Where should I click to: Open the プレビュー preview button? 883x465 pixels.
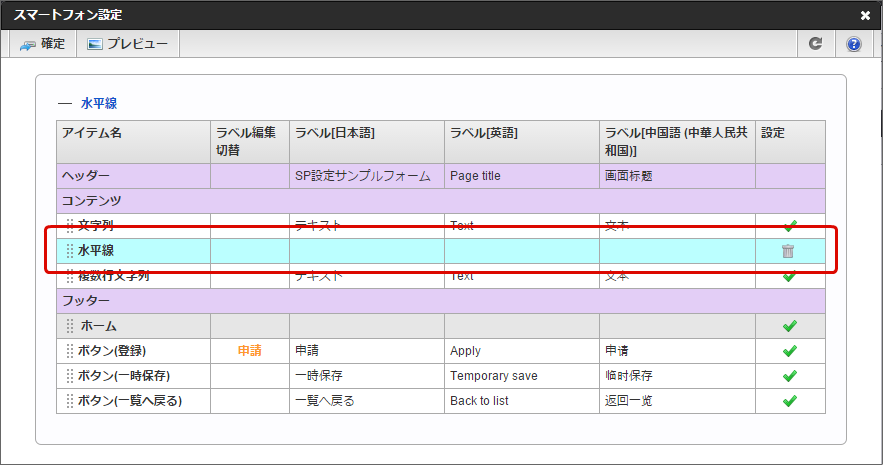[x=127, y=44]
